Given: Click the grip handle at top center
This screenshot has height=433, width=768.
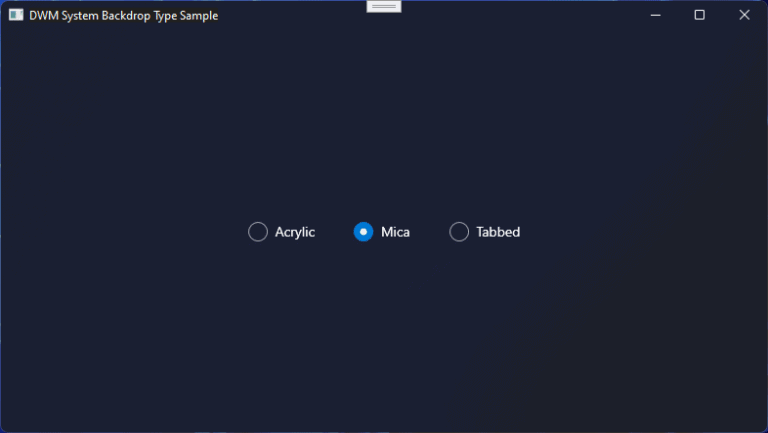Looking at the screenshot, I should 384,6.
